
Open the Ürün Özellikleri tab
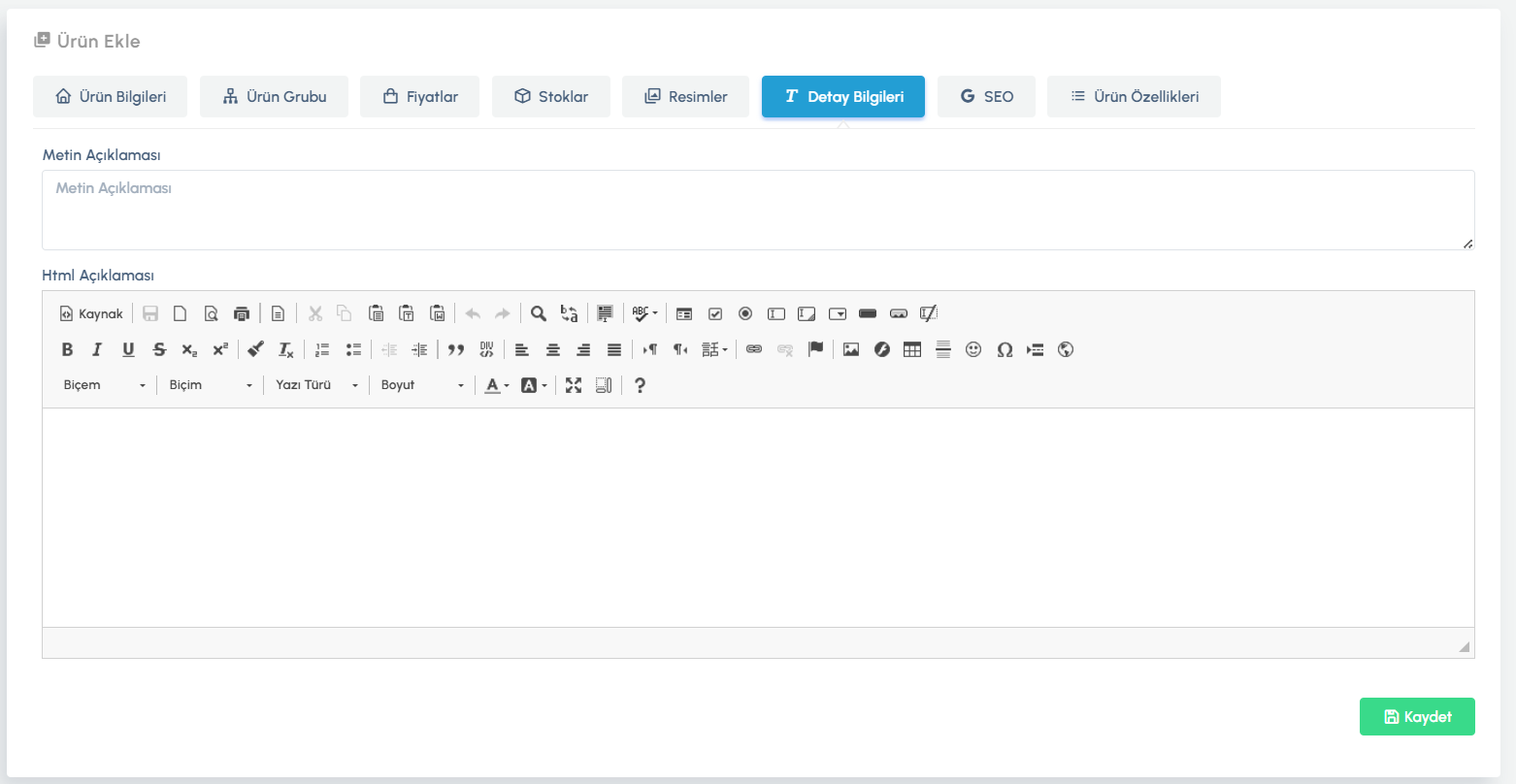[x=1134, y=97]
